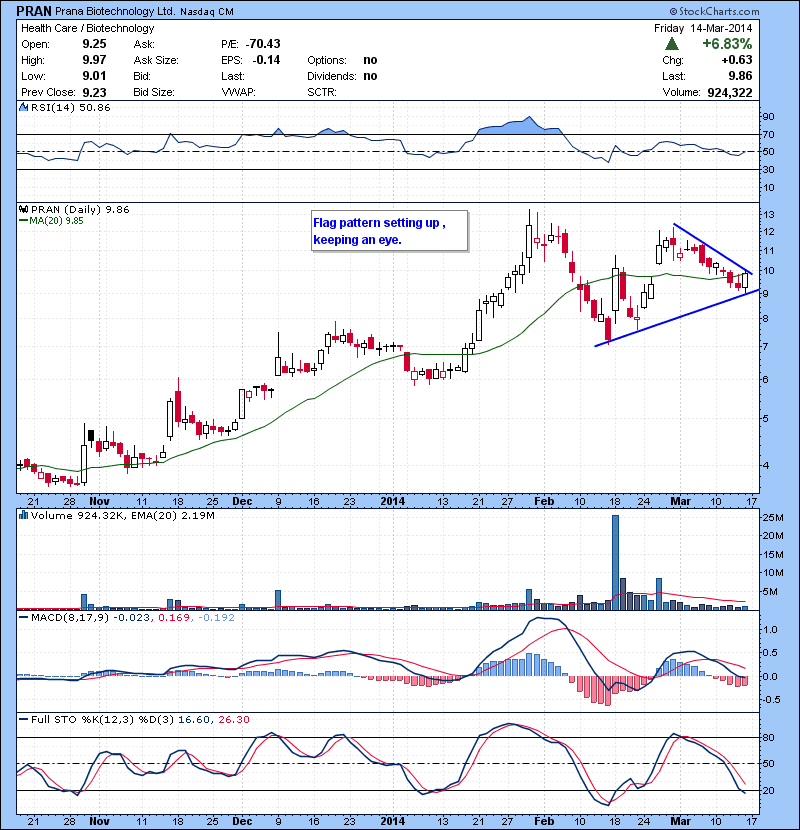This screenshot has height=830, width=800.
Task: Click the green up-triangle change indicator
Action: 672,43
